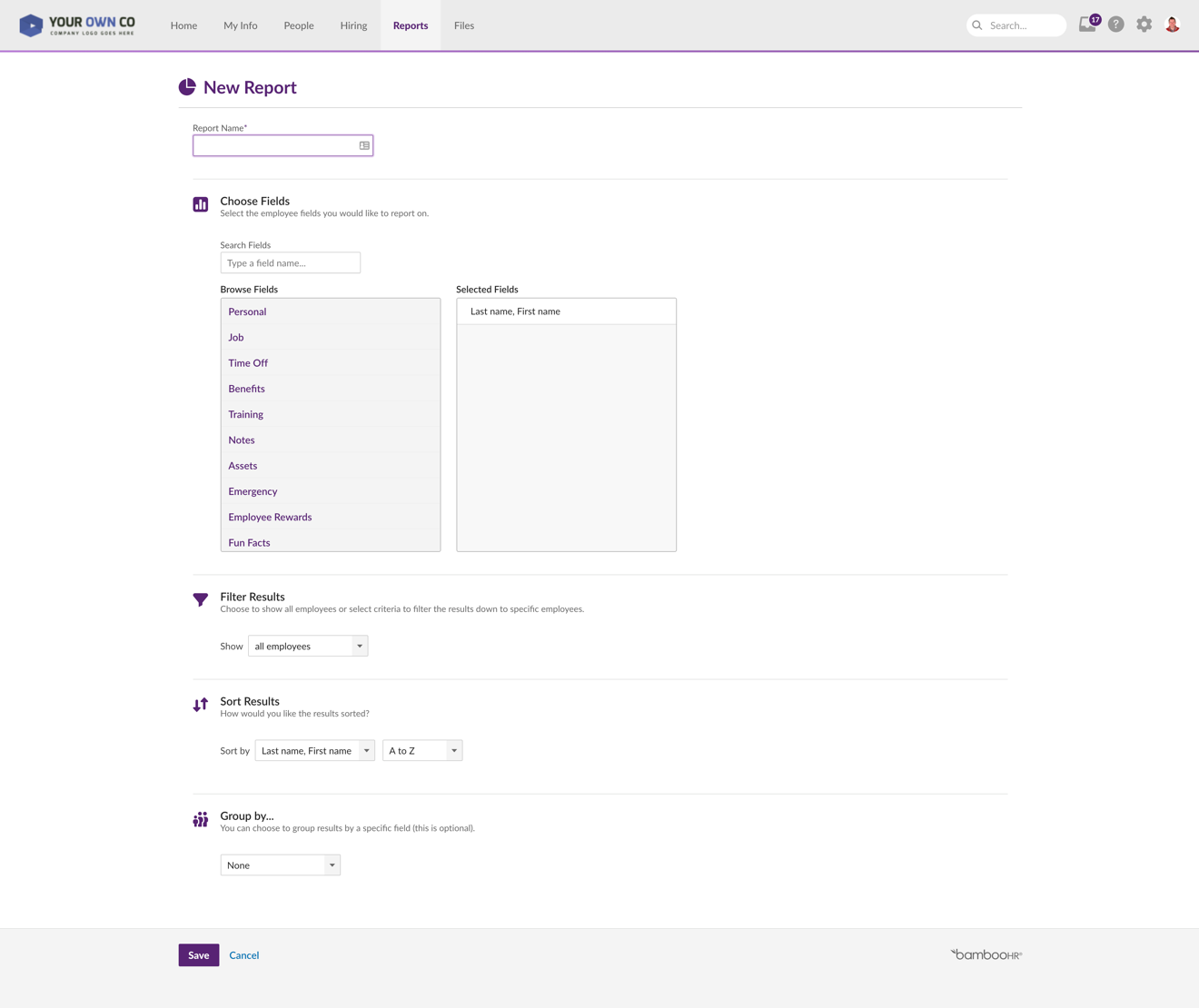Screen dimensions: 1199x1008
Task: Open the Show all employees dropdown
Action: coord(308,646)
